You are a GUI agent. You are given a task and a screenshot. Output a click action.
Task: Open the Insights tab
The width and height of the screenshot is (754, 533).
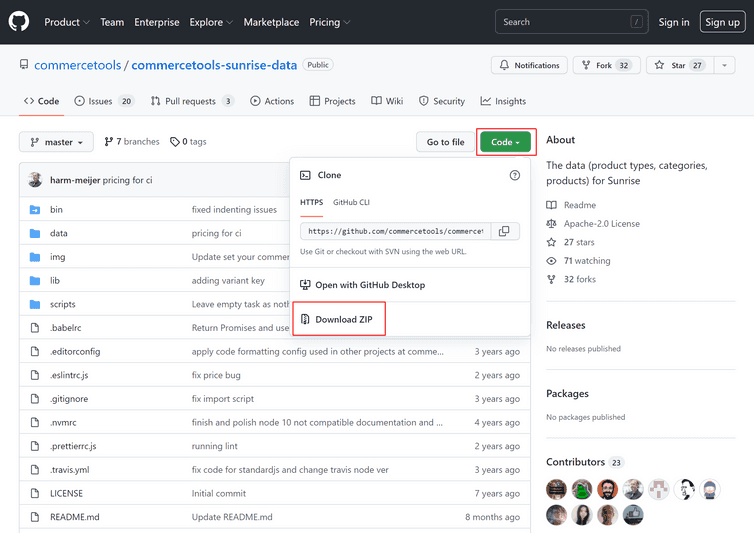pos(503,101)
